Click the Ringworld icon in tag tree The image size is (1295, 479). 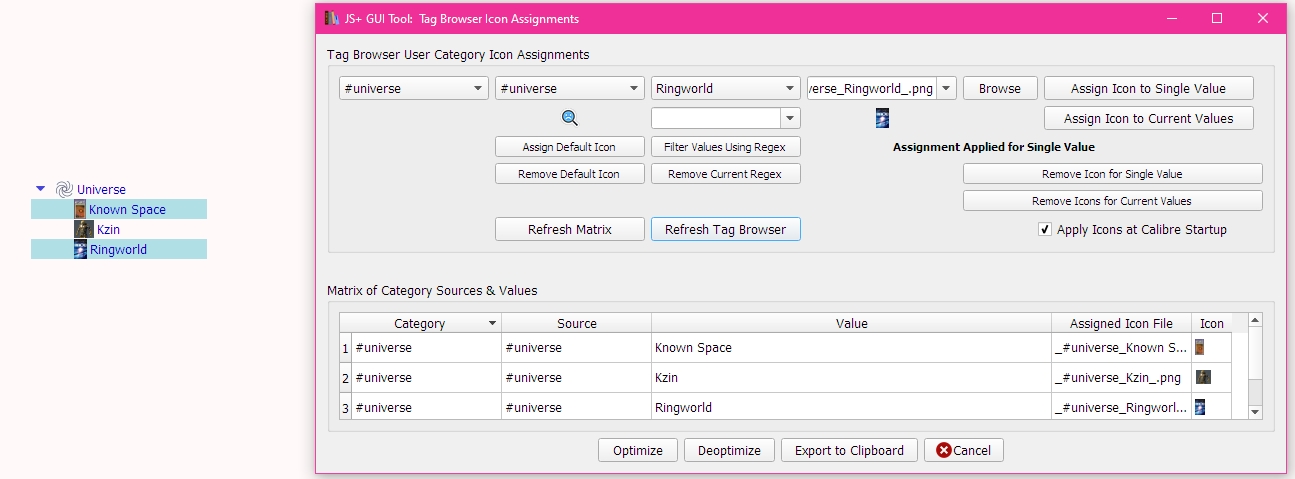click(80, 249)
